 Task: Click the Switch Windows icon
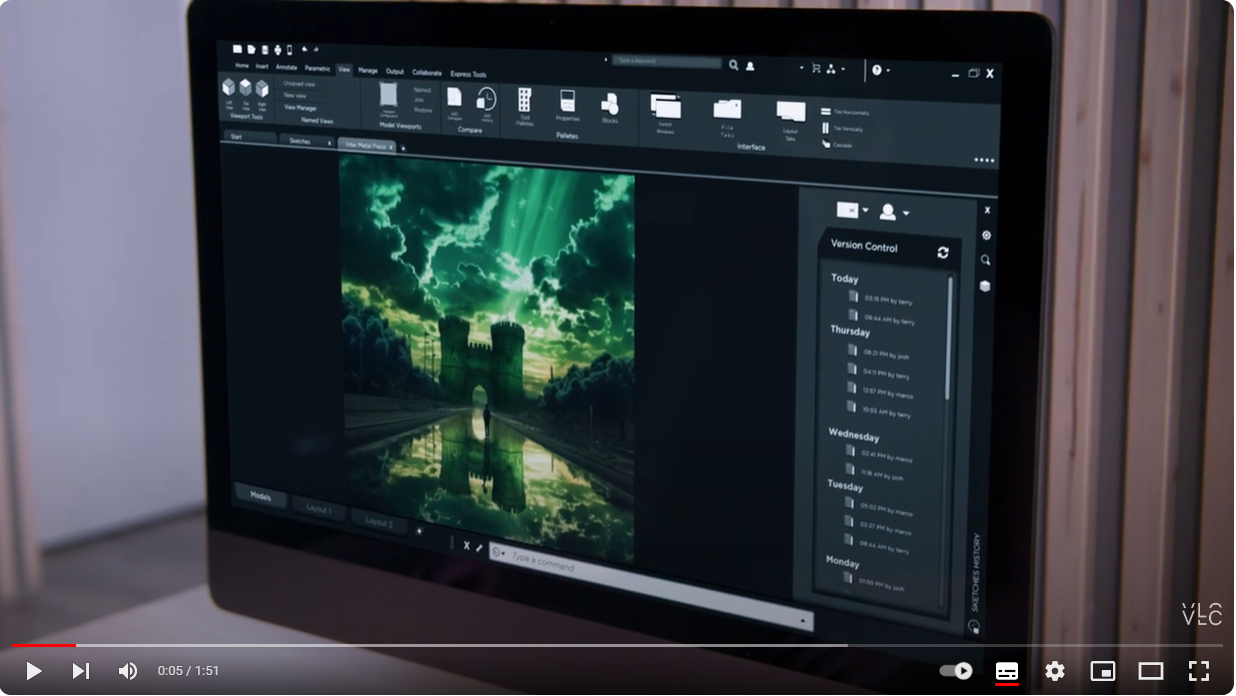(x=665, y=106)
